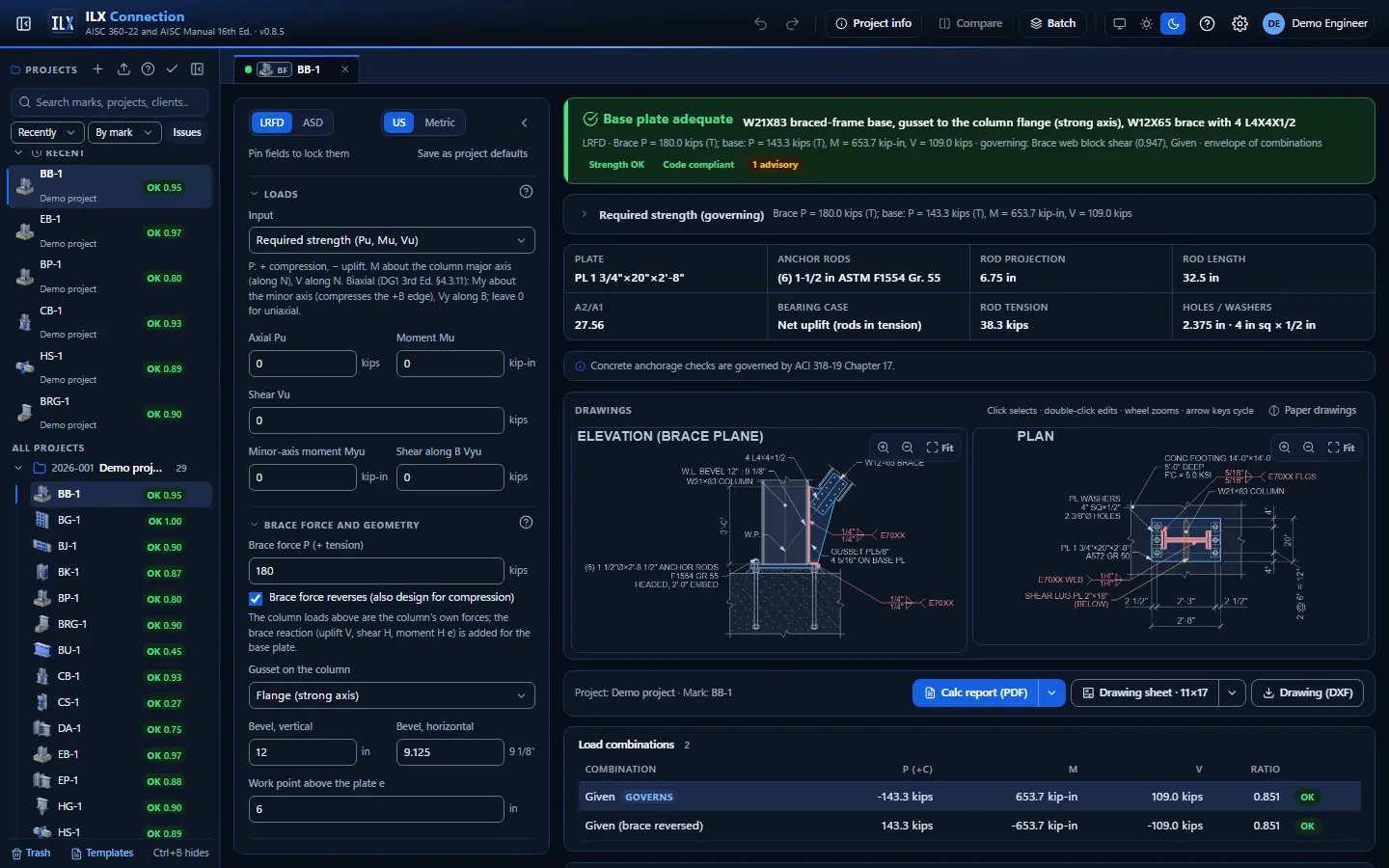Click the redo arrow in header

793,23
